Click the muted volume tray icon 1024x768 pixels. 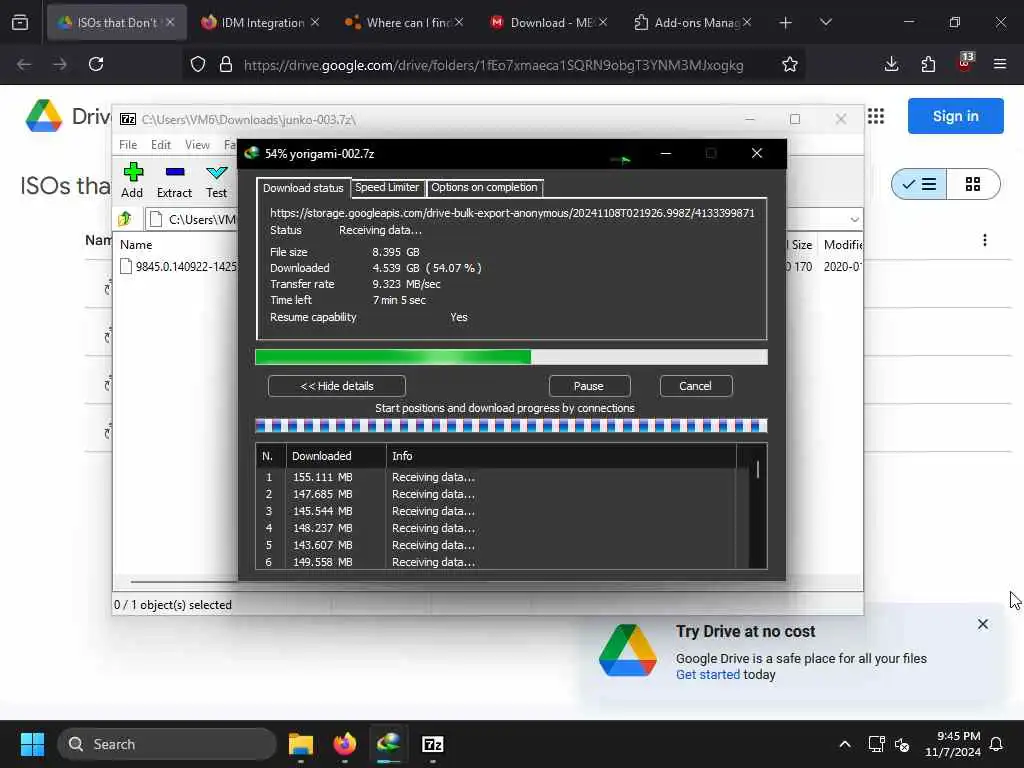903,744
